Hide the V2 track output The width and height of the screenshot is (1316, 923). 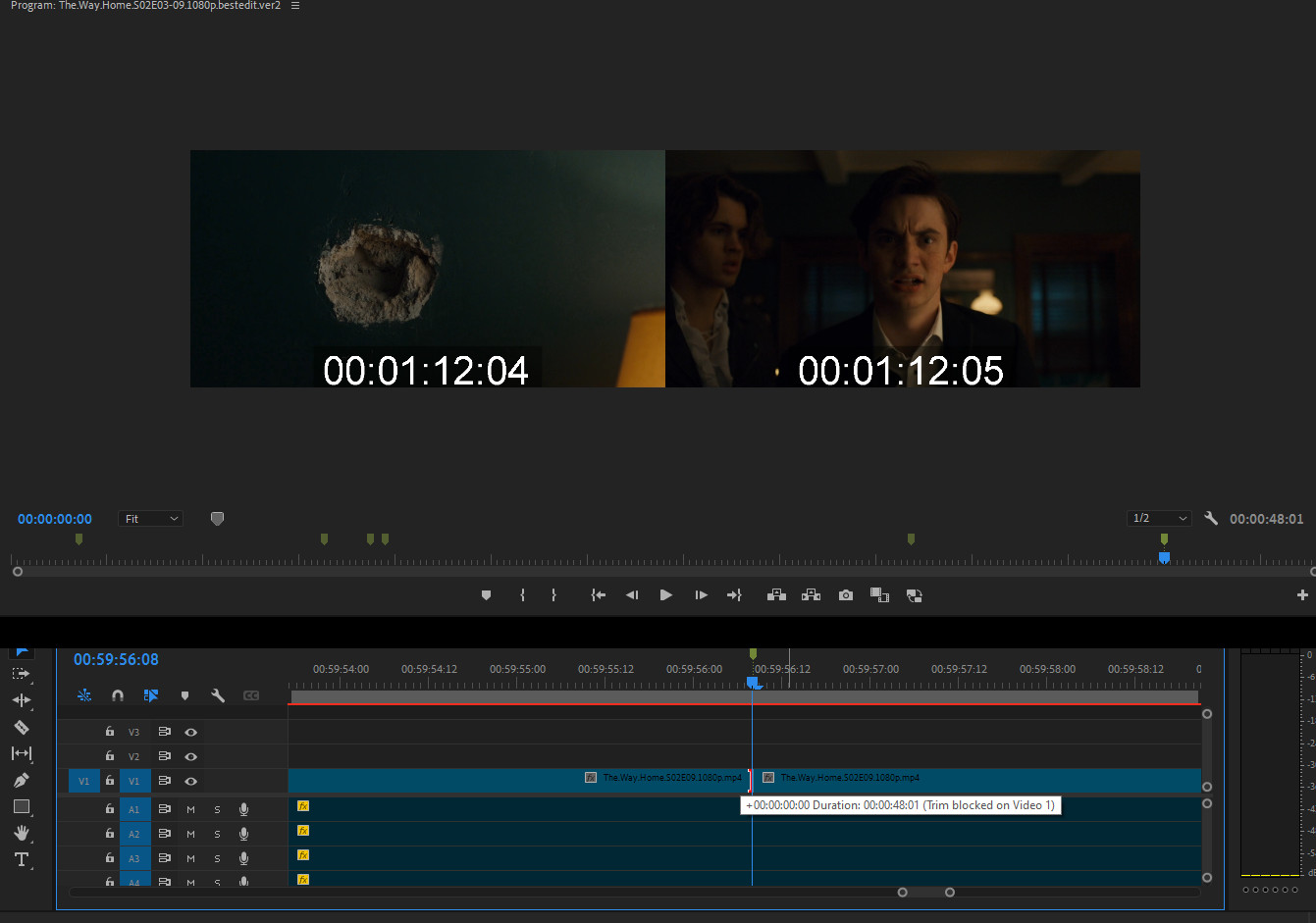tap(191, 756)
